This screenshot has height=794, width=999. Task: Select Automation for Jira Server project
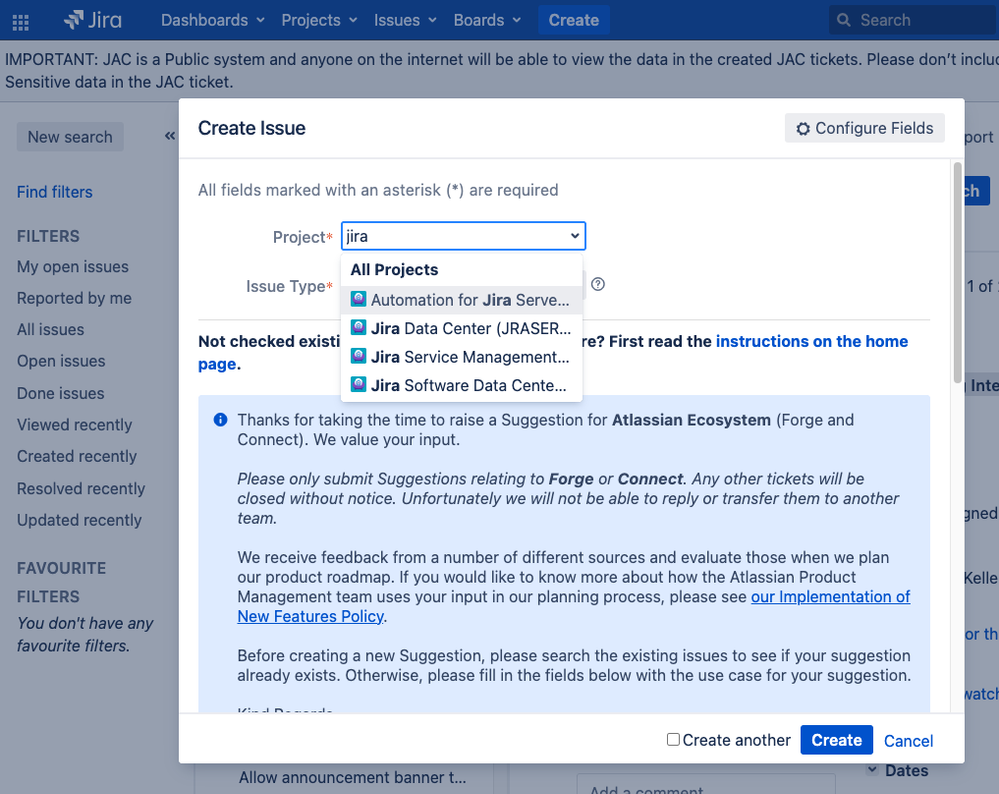tap(462, 300)
